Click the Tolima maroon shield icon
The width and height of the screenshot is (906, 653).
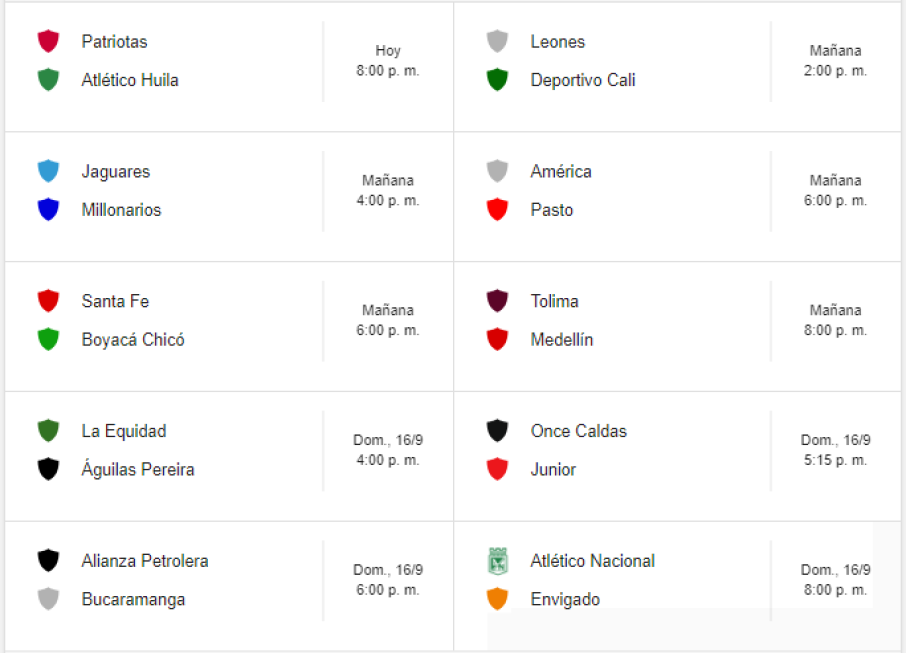497,301
